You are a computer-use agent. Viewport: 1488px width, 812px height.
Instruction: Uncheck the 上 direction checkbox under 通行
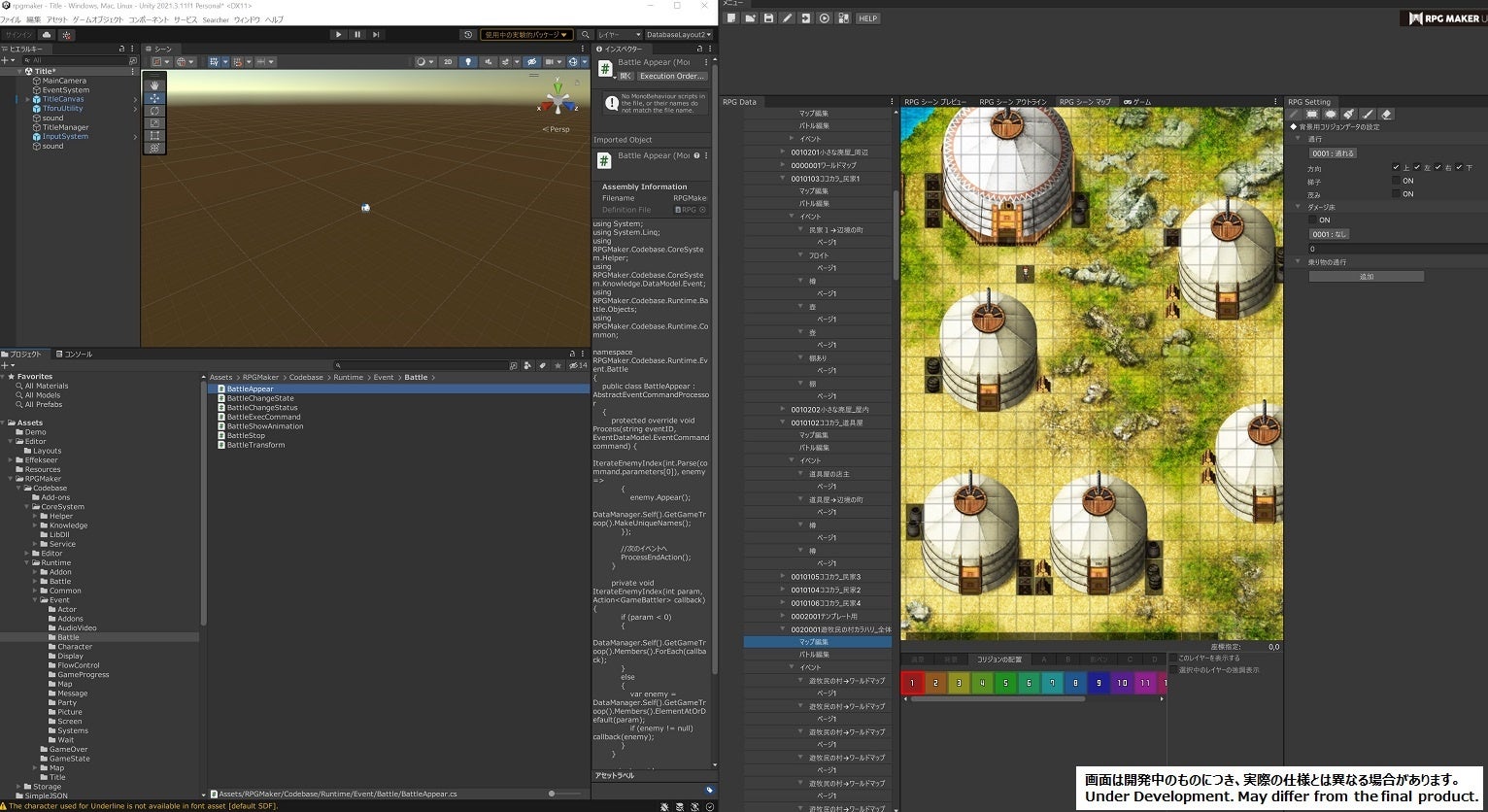(1396, 167)
